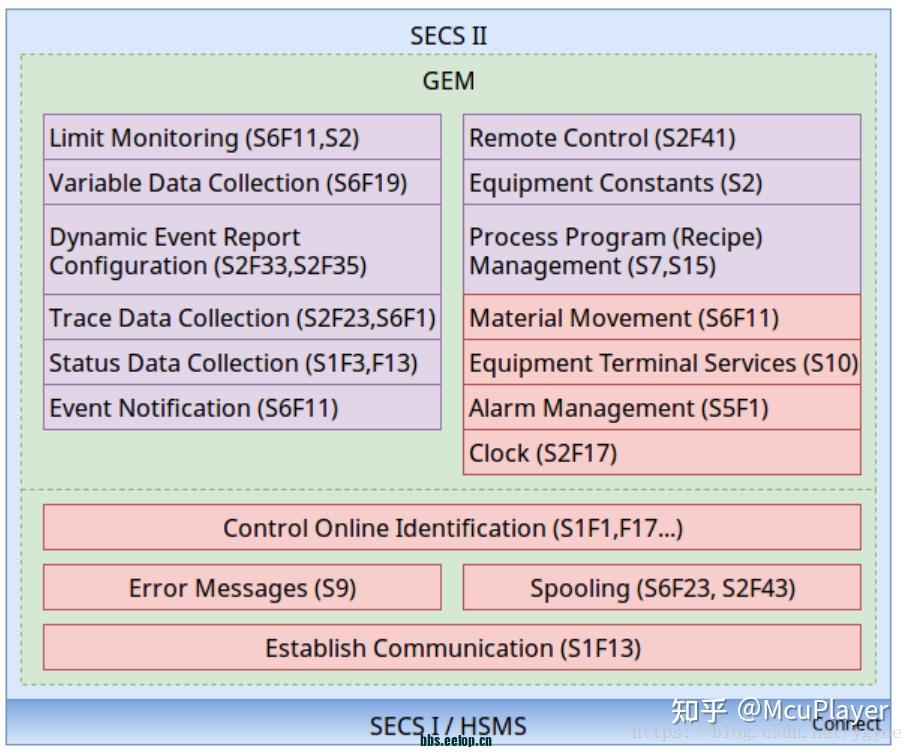Click the Establish Communication (S1F13) bar

coord(452,648)
